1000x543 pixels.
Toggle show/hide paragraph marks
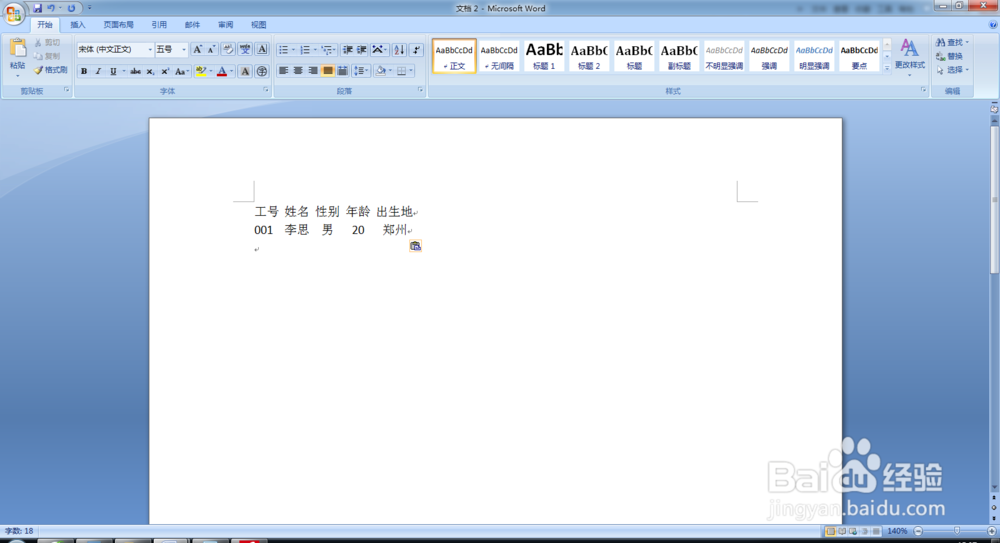[416, 50]
